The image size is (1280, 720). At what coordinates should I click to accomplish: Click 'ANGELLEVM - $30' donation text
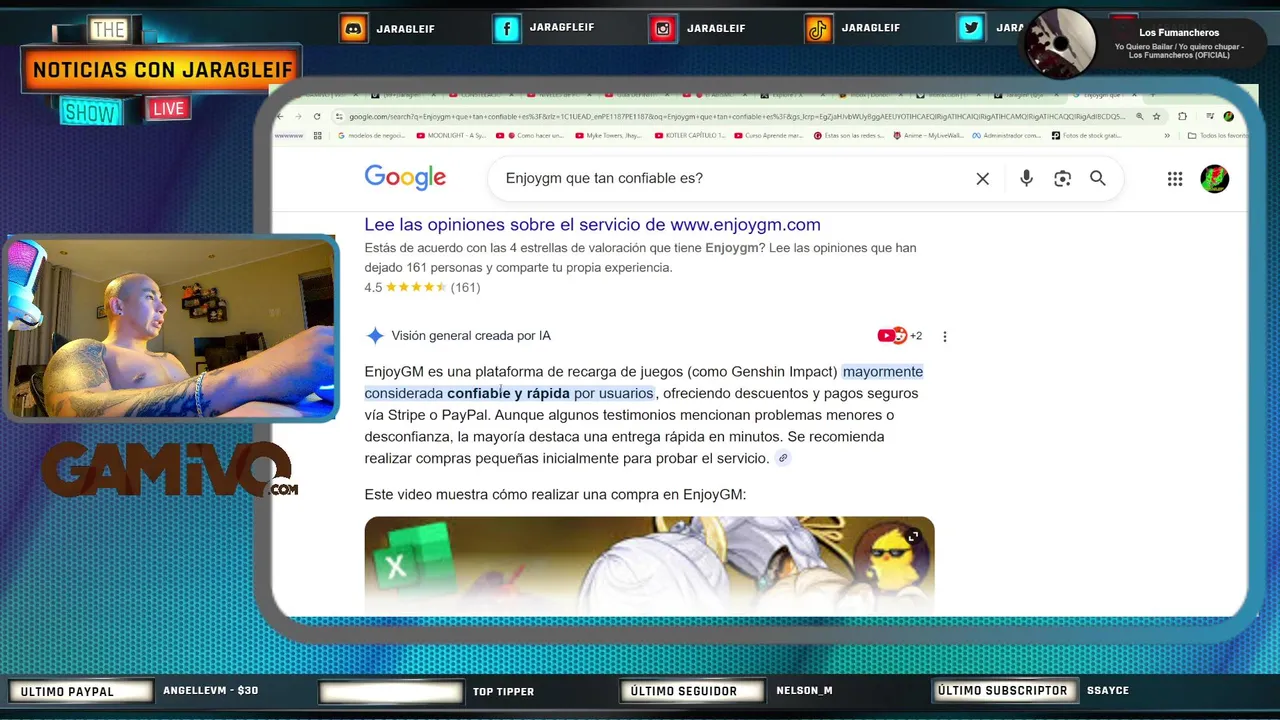point(211,691)
